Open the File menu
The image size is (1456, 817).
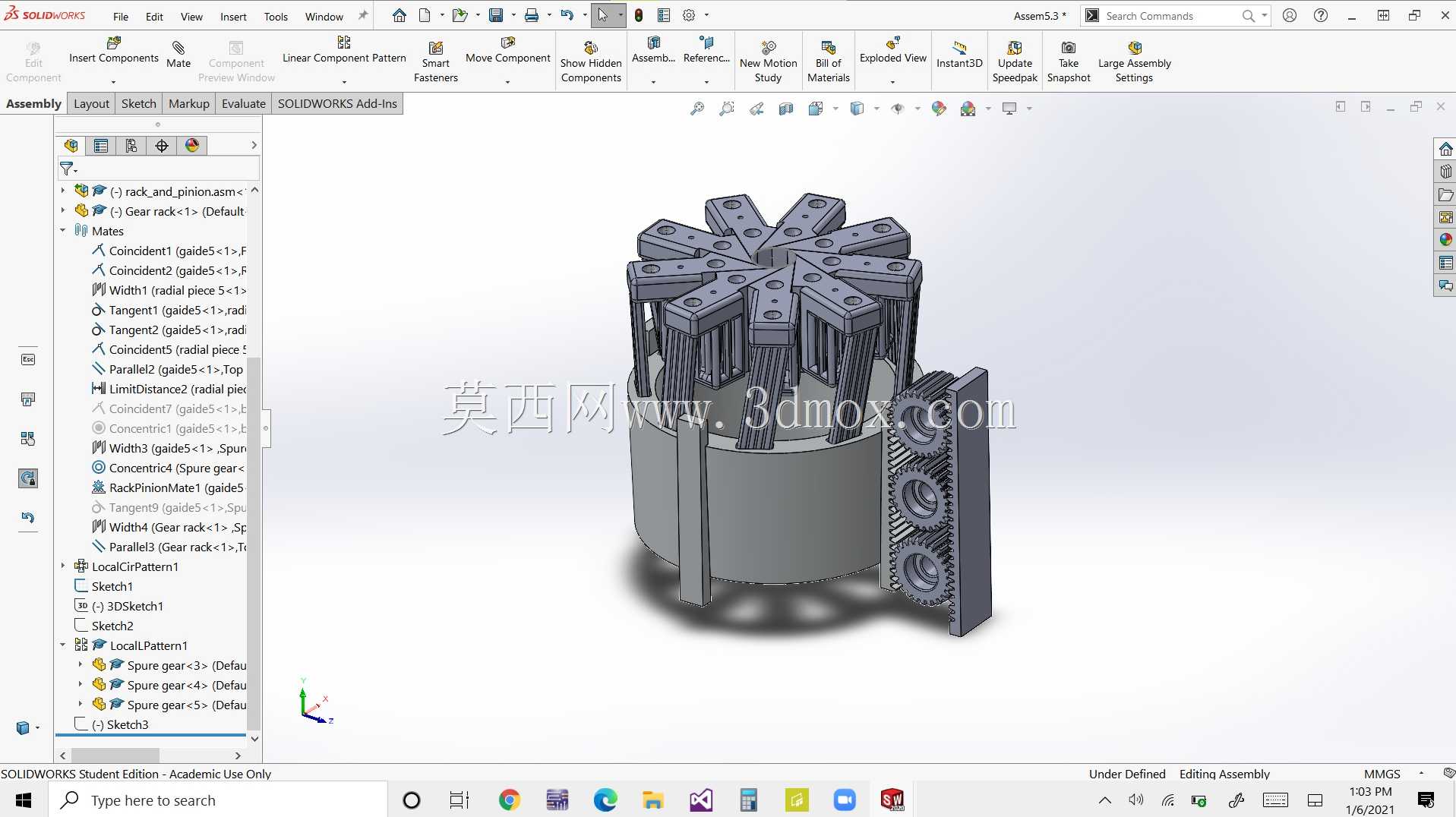(121, 16)
